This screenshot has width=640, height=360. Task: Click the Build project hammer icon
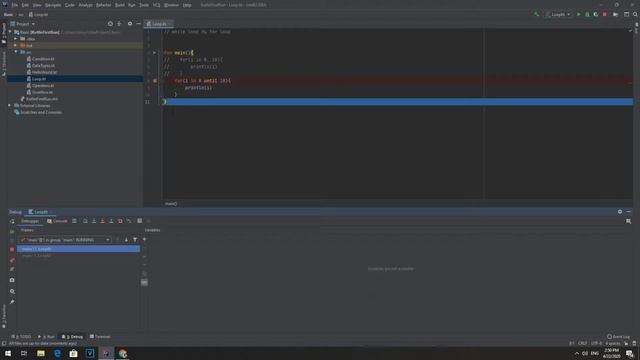536,14
